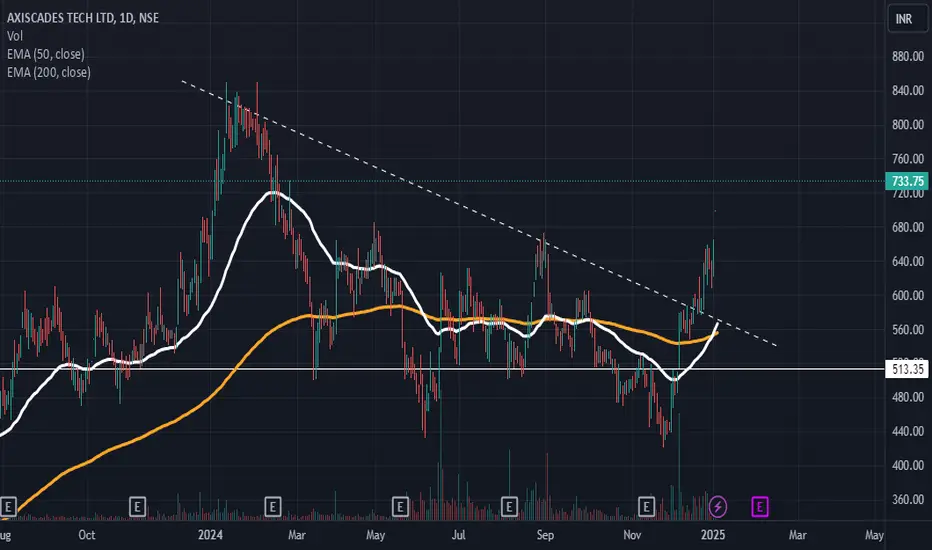Image resolution: width=932 pixels, height=550 pixels.
Task: Click the earnings E marker above May 2024
Action: point(400,507)
